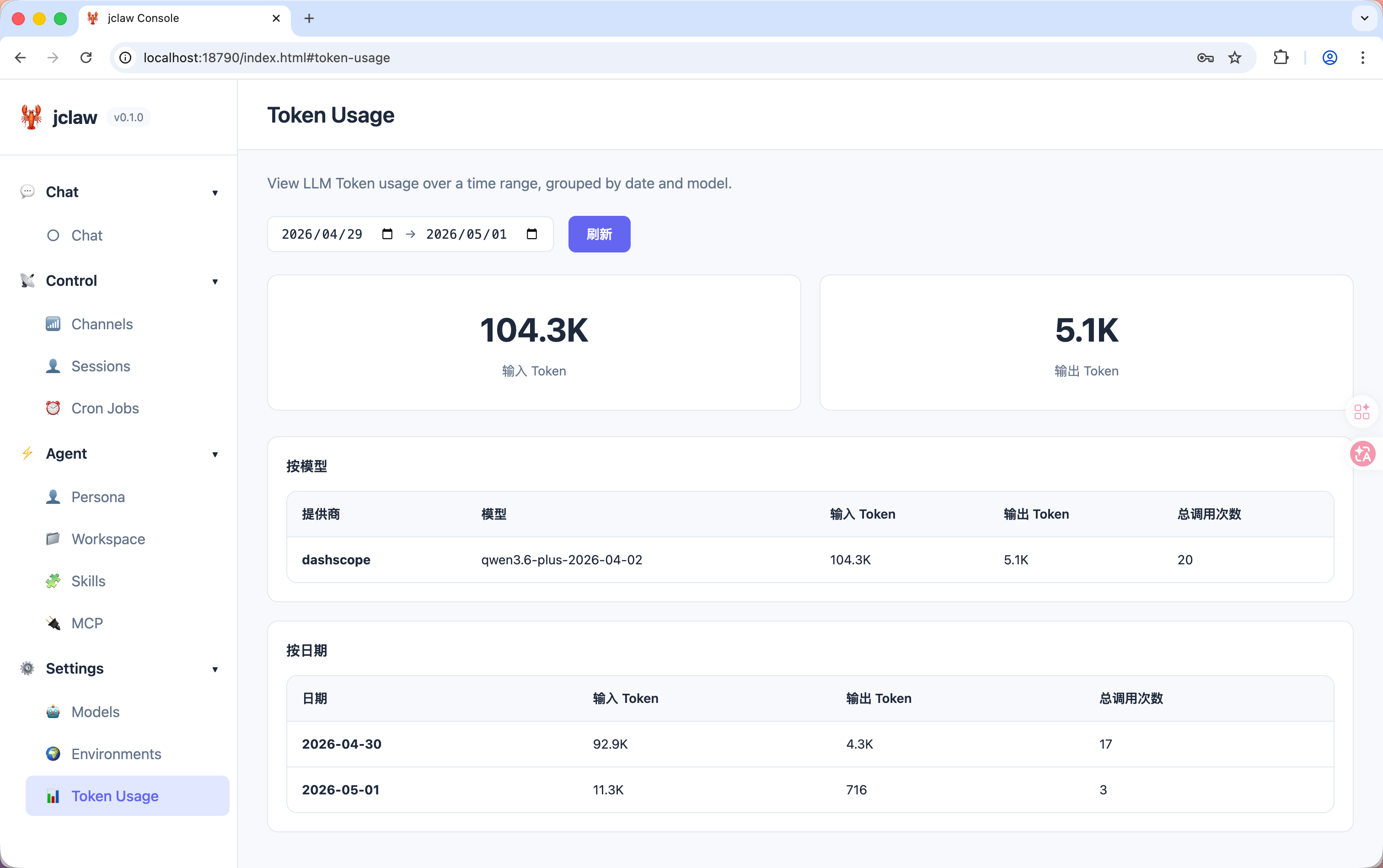Click the Agent lightning bolt icon
Image resolution: width=1383 pixels, height=868 pixels.
tap(27, 453)
